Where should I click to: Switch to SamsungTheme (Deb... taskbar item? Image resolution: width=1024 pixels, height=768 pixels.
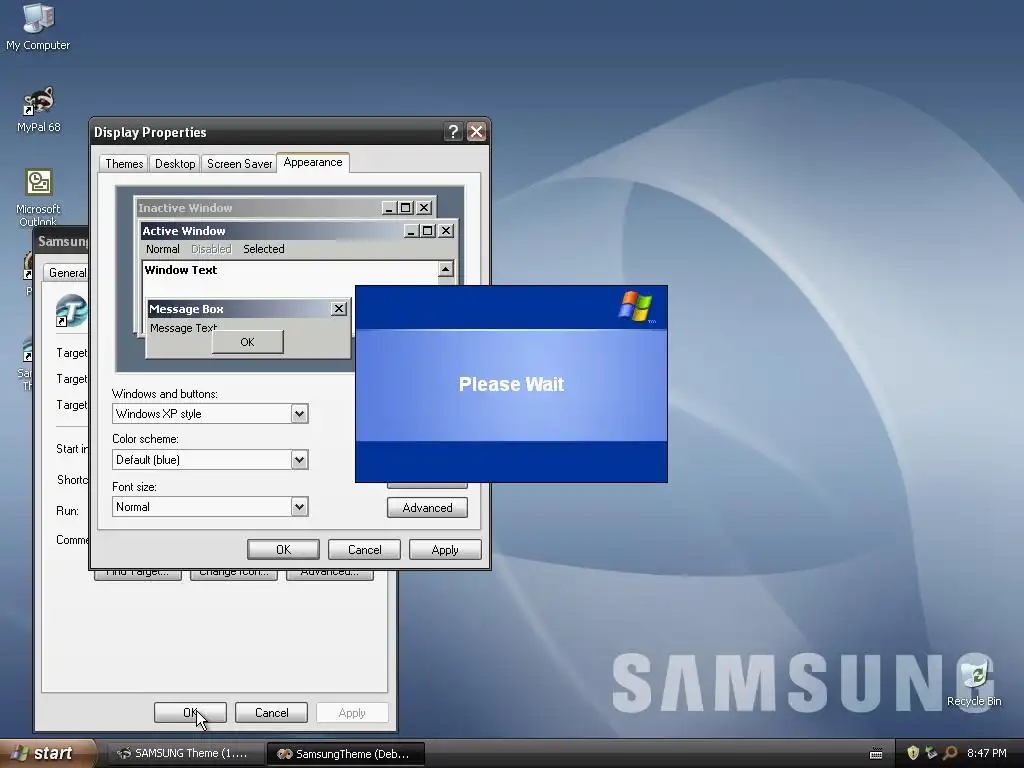click(x=346, y=754)
